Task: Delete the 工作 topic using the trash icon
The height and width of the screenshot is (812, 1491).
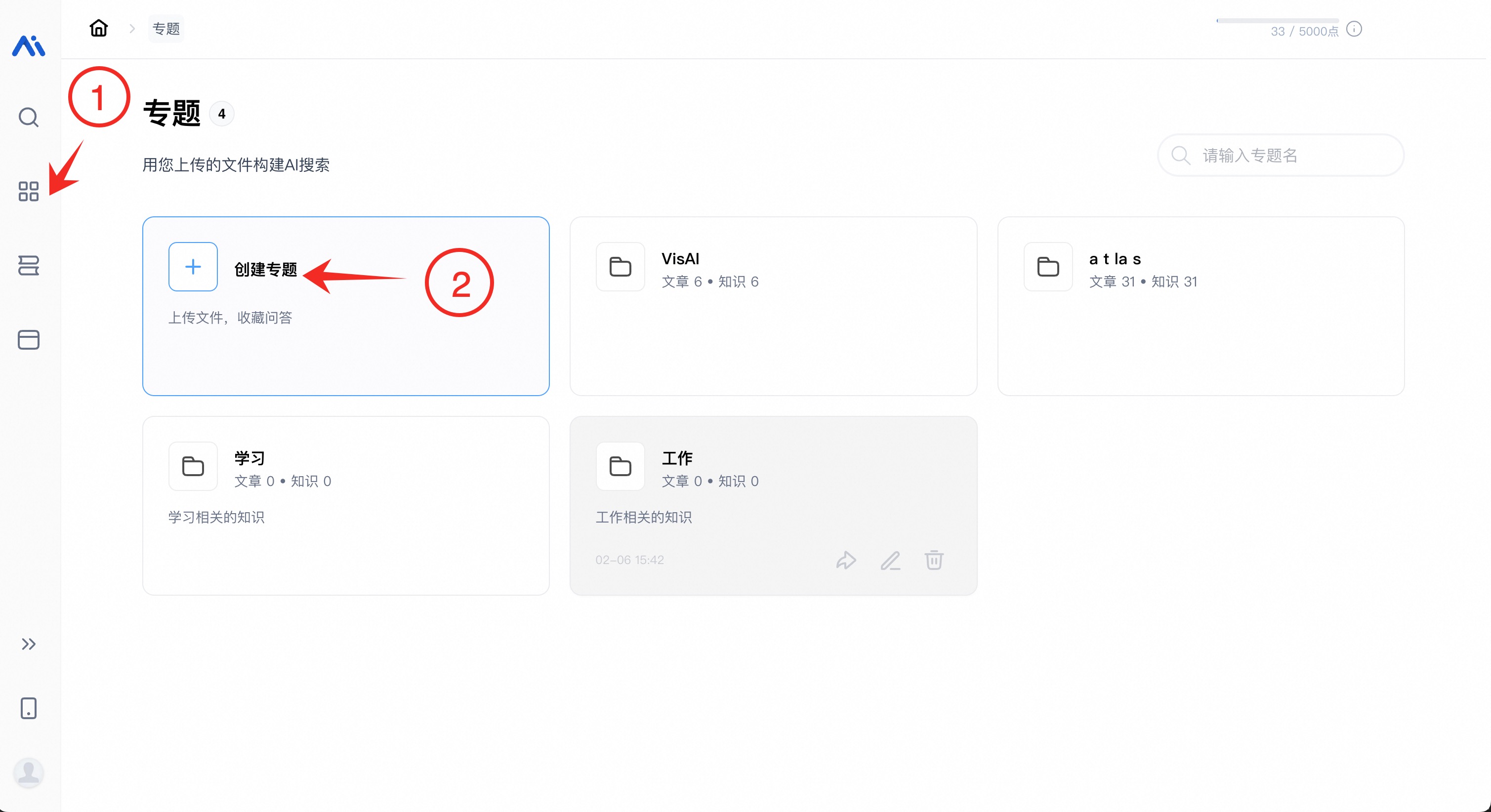Action: click(x=934, y=560)
